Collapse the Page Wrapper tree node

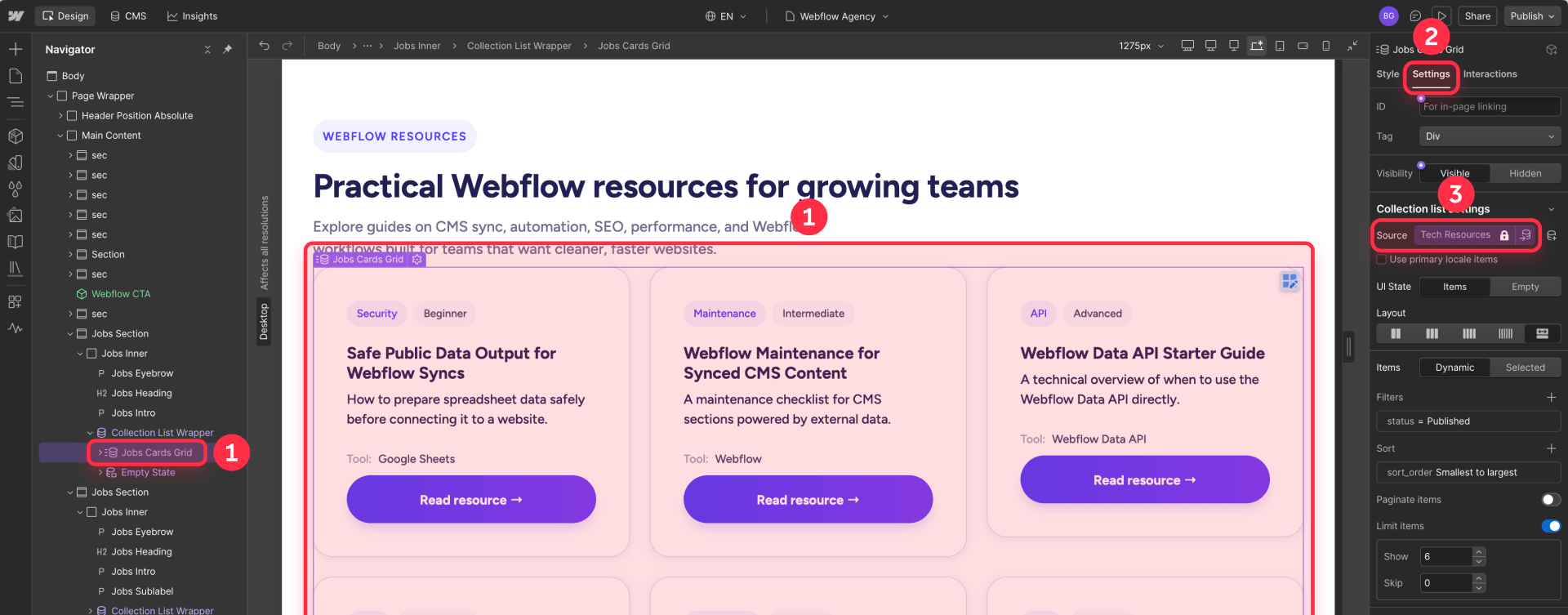click(x=51, y=96)
